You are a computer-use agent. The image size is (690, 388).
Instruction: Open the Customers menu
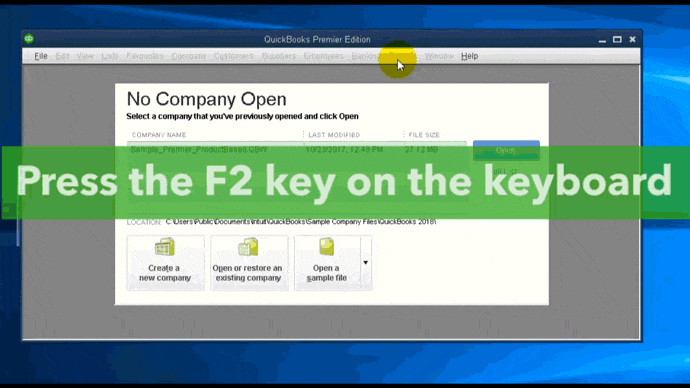point(234,56)
